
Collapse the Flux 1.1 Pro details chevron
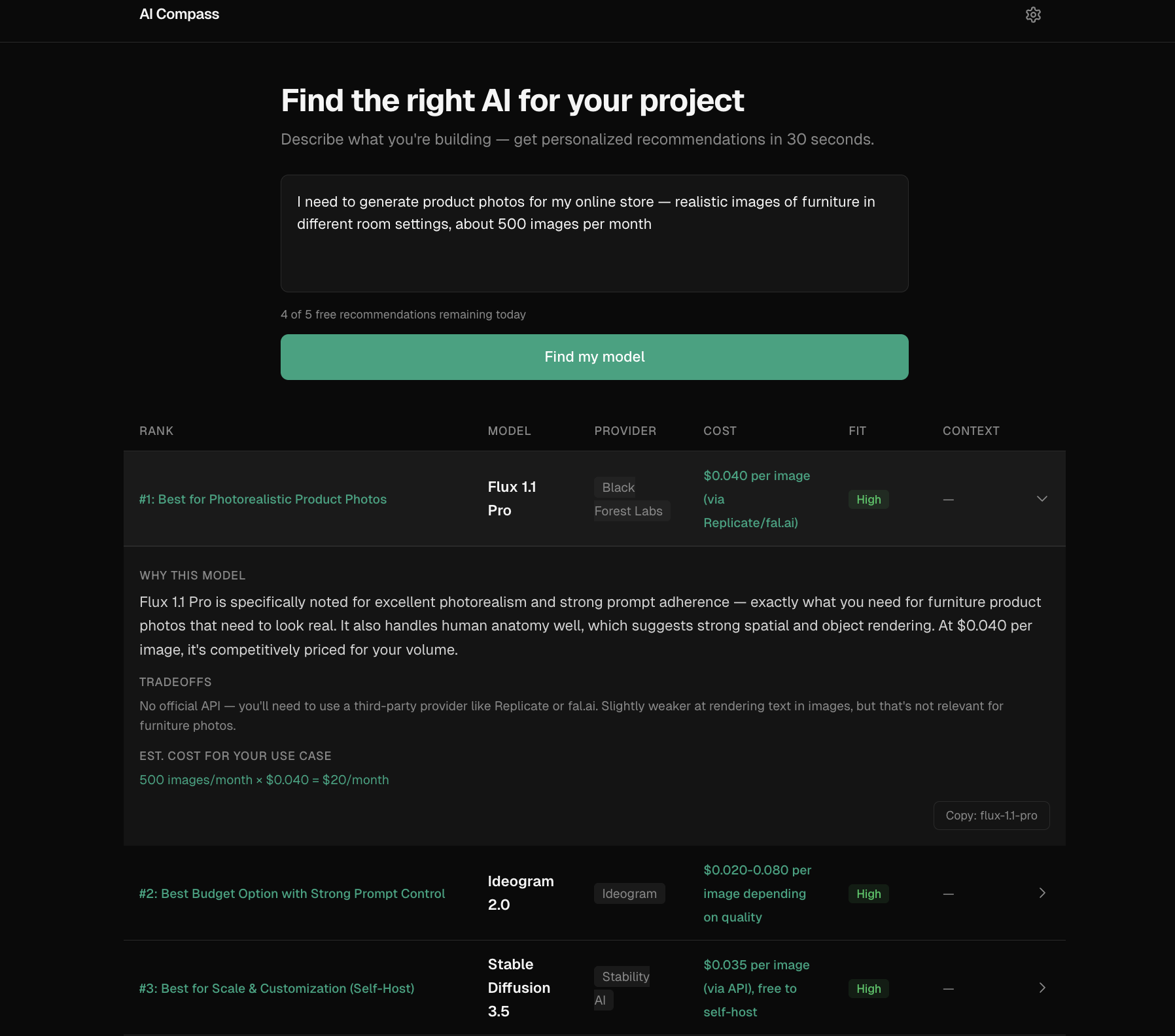click(x=1042, y=499)
